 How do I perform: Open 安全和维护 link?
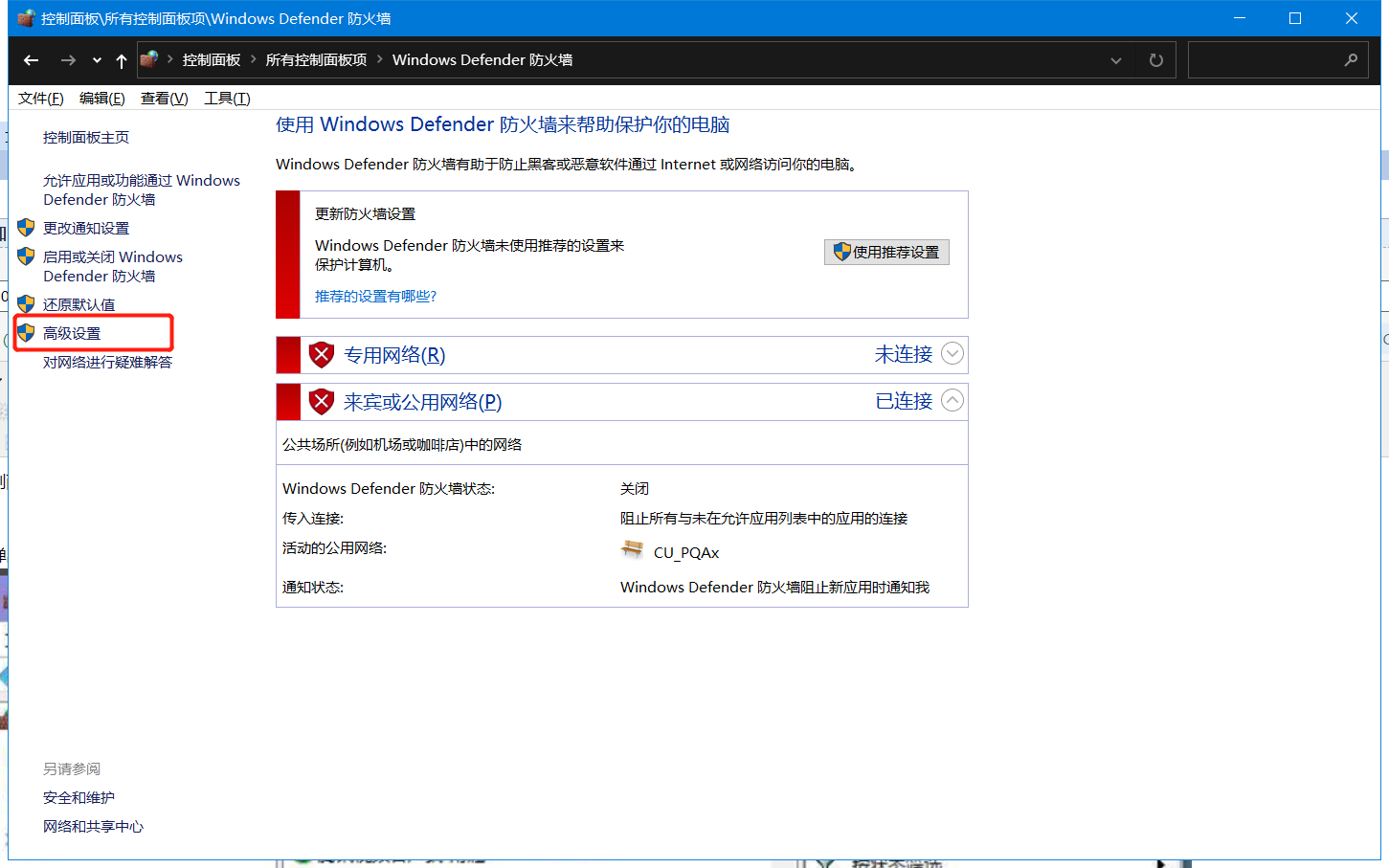click(x=79, y=798)
